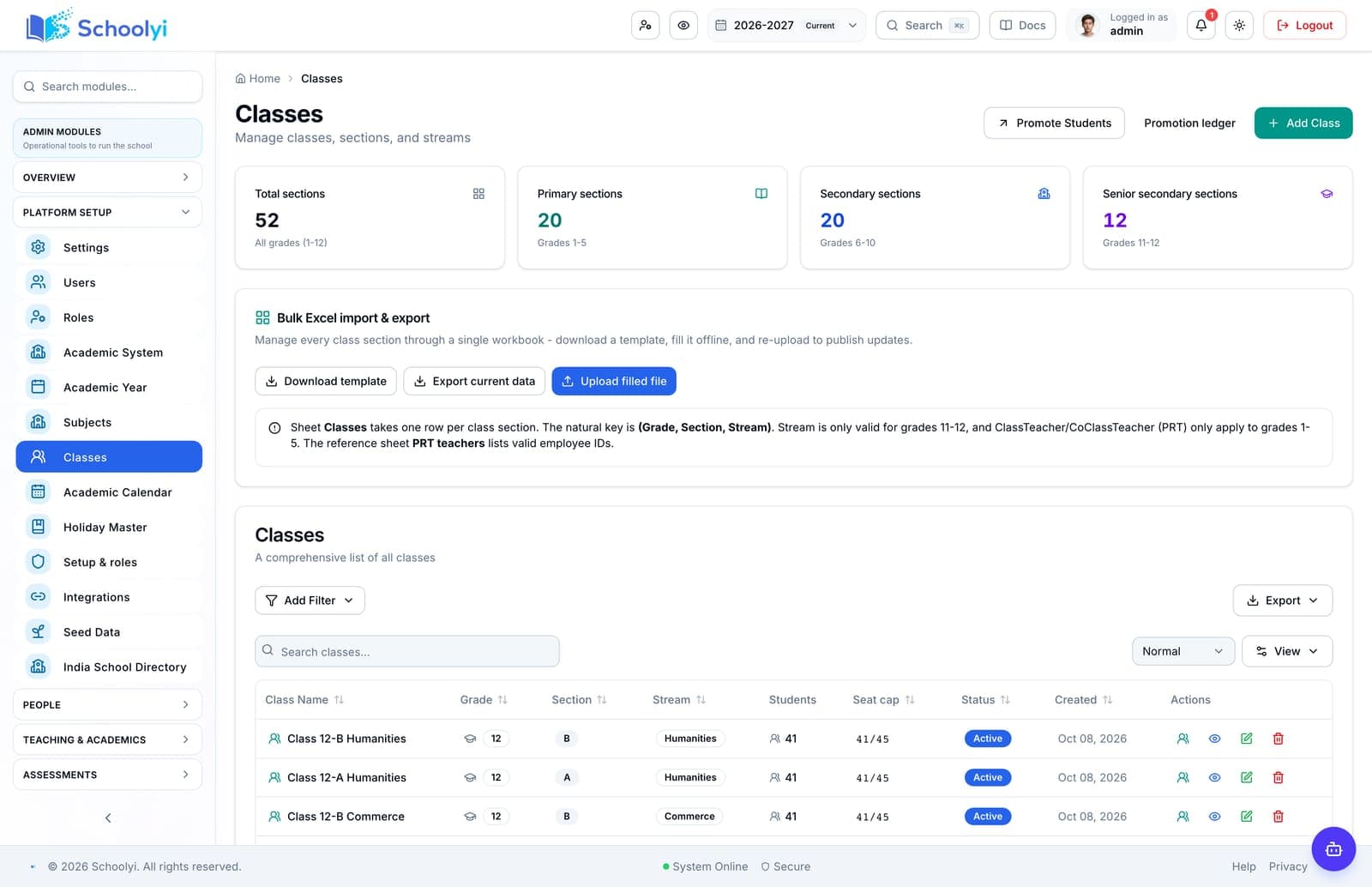Open the user switch icon in top bar
The width and height of the screenshot is (1372, 887).
coord(645,25)
